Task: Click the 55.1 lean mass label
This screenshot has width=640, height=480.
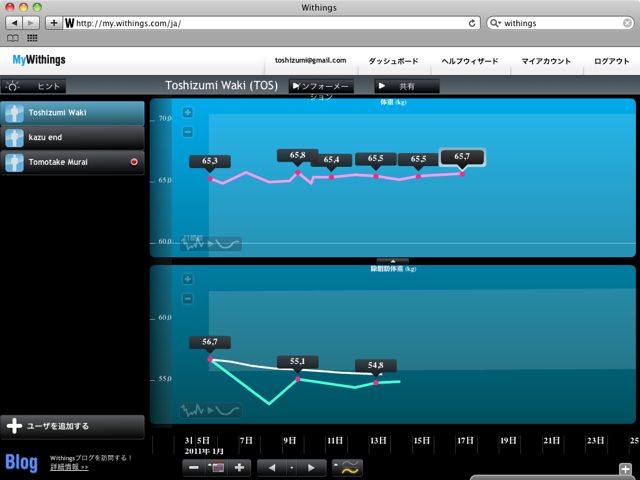Action: click(298, 362)
